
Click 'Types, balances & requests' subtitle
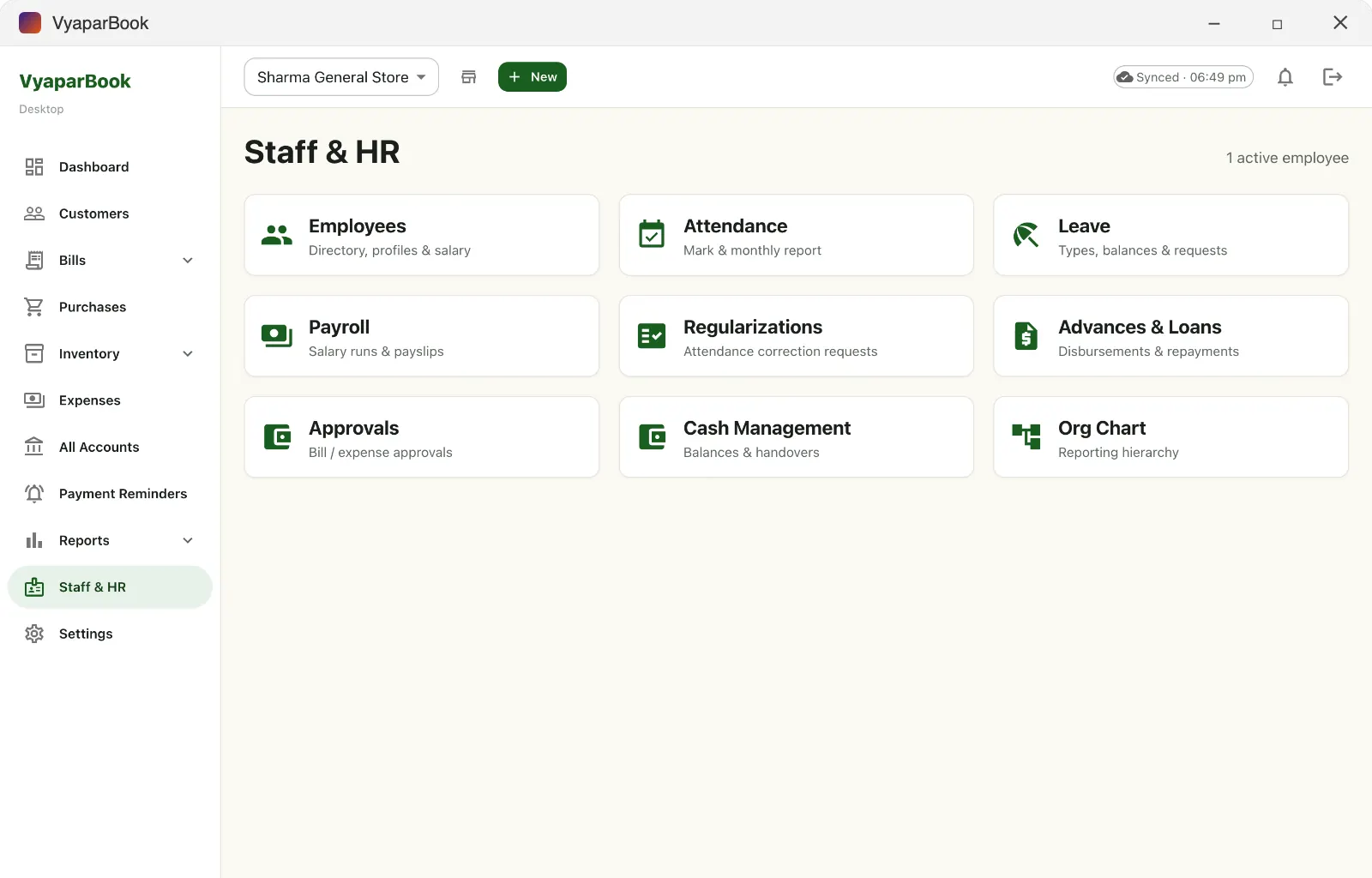click(1142, 250)
